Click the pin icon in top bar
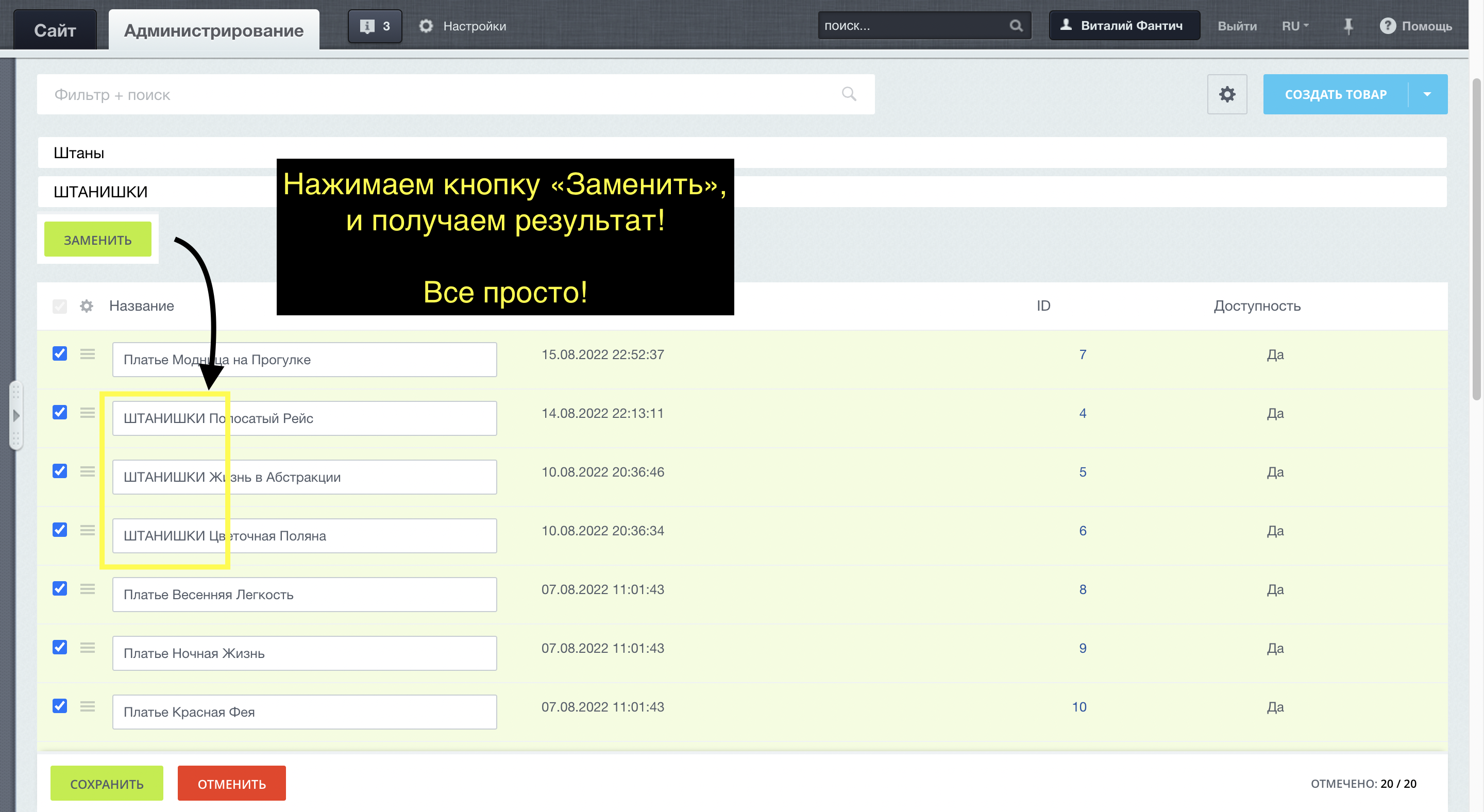This screenshot has height=812, width=1484. tap(1348, 26)
